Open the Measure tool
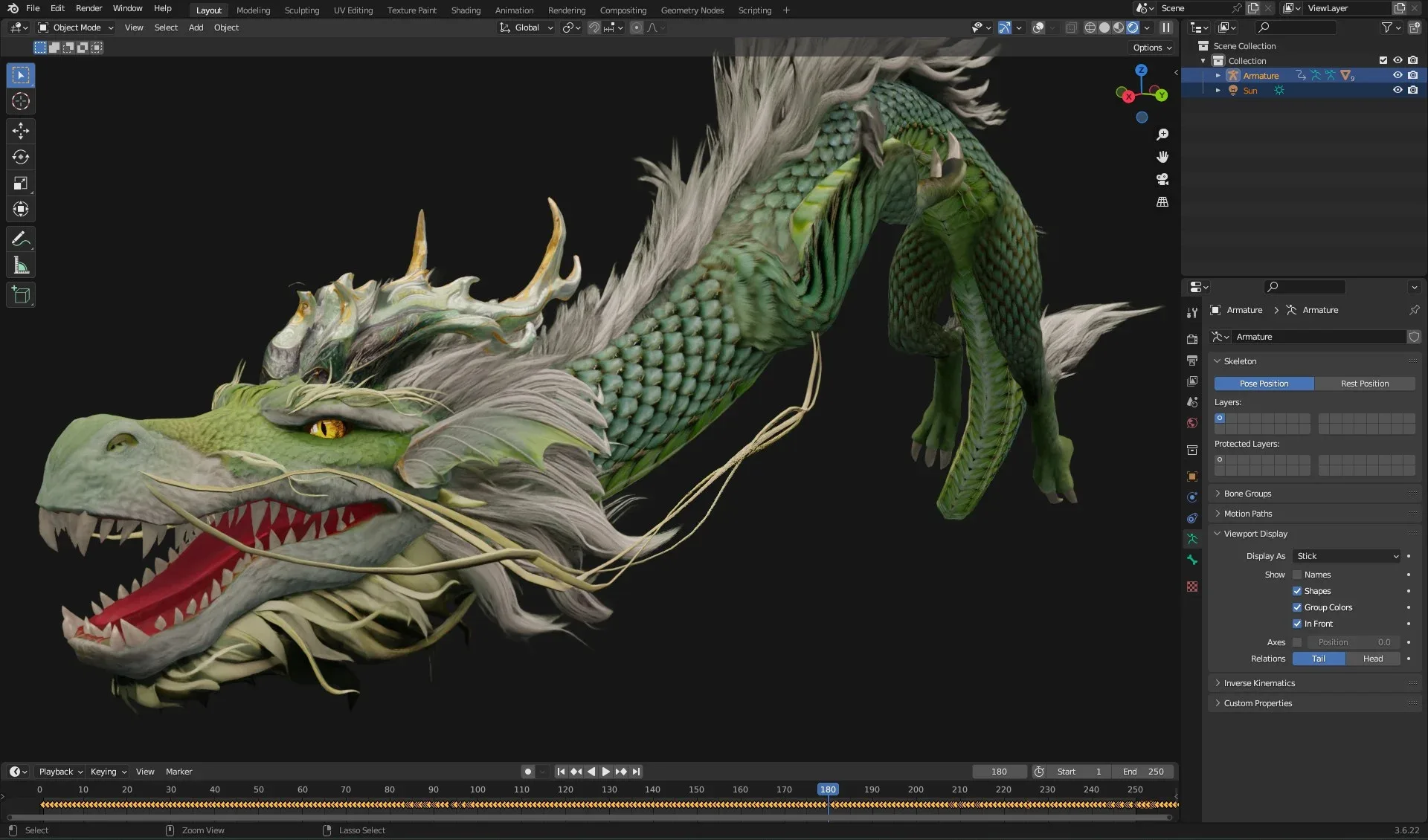The image size is (1428, 840). (20, 264)
